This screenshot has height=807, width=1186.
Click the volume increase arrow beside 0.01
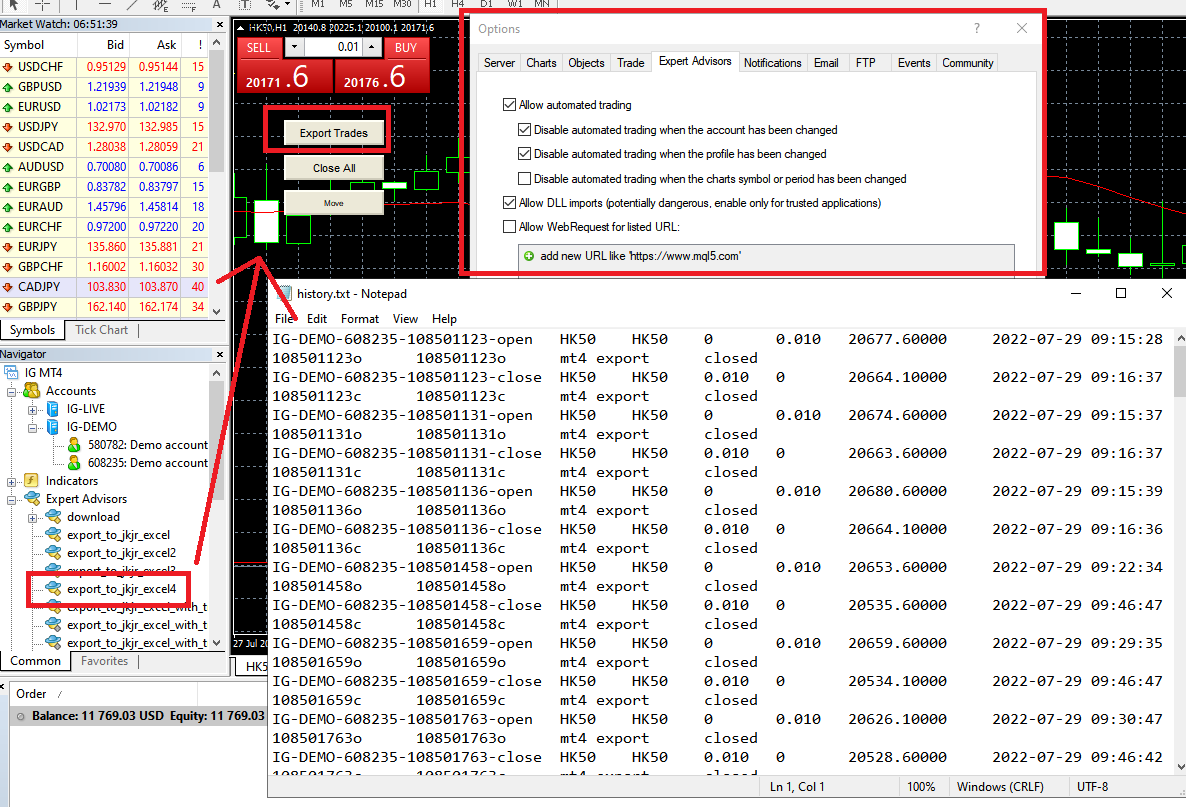click(x=371, y=47)
